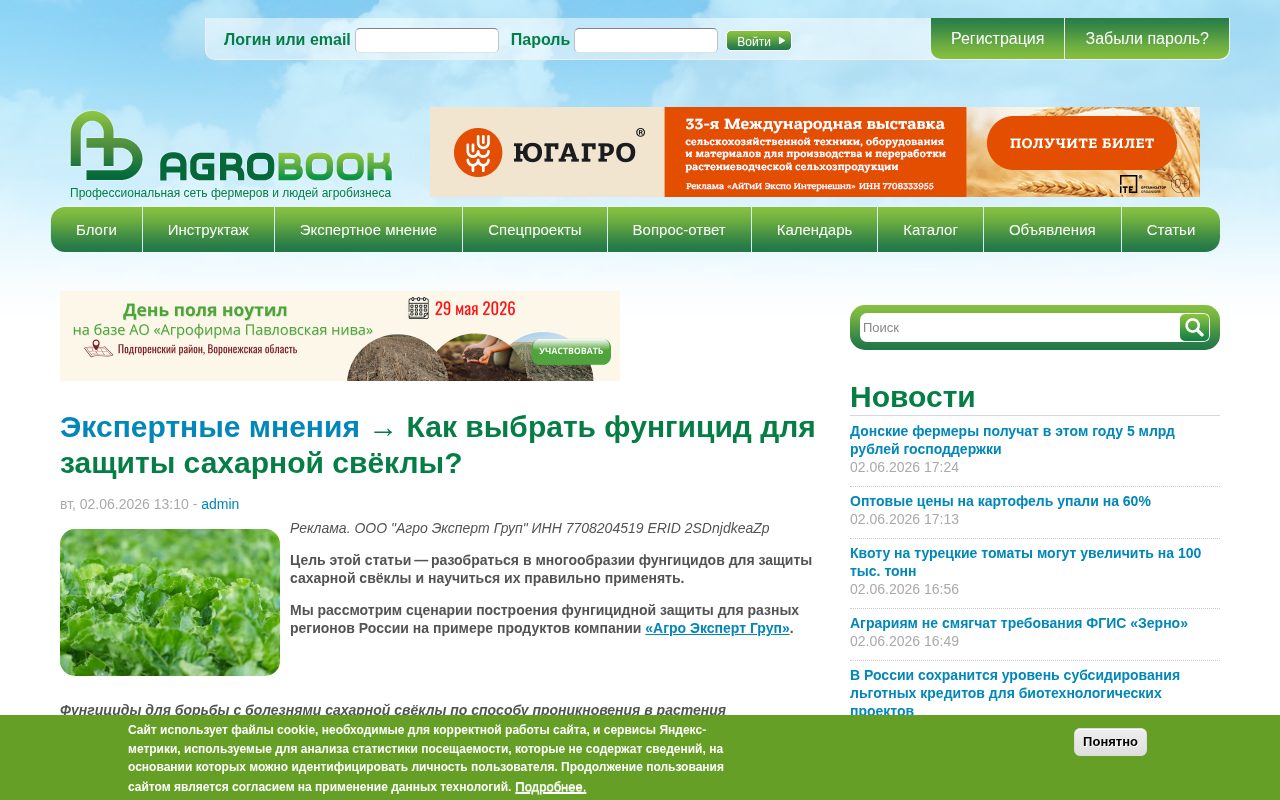Visit the Каталог section

coord(930,230)
